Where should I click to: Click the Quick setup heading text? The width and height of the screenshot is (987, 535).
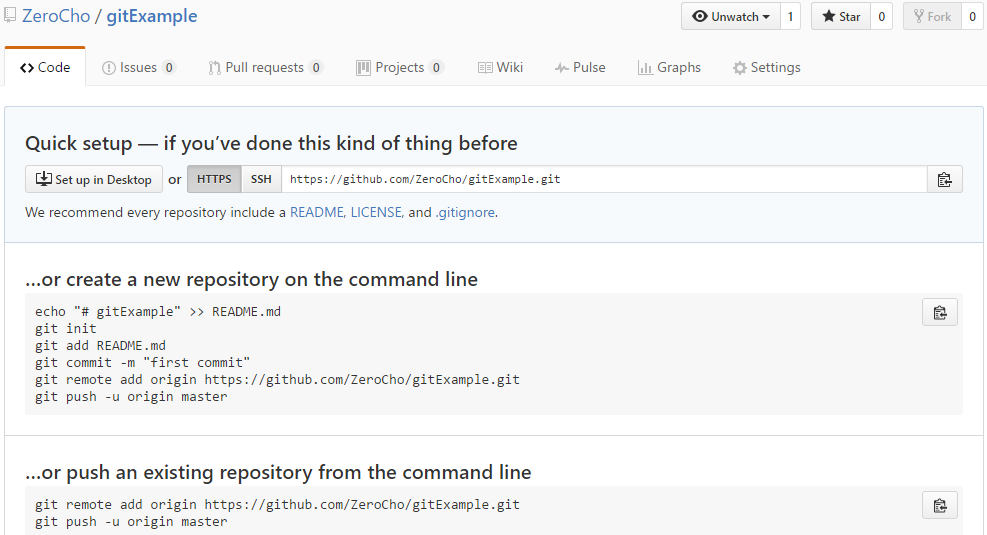271,144
